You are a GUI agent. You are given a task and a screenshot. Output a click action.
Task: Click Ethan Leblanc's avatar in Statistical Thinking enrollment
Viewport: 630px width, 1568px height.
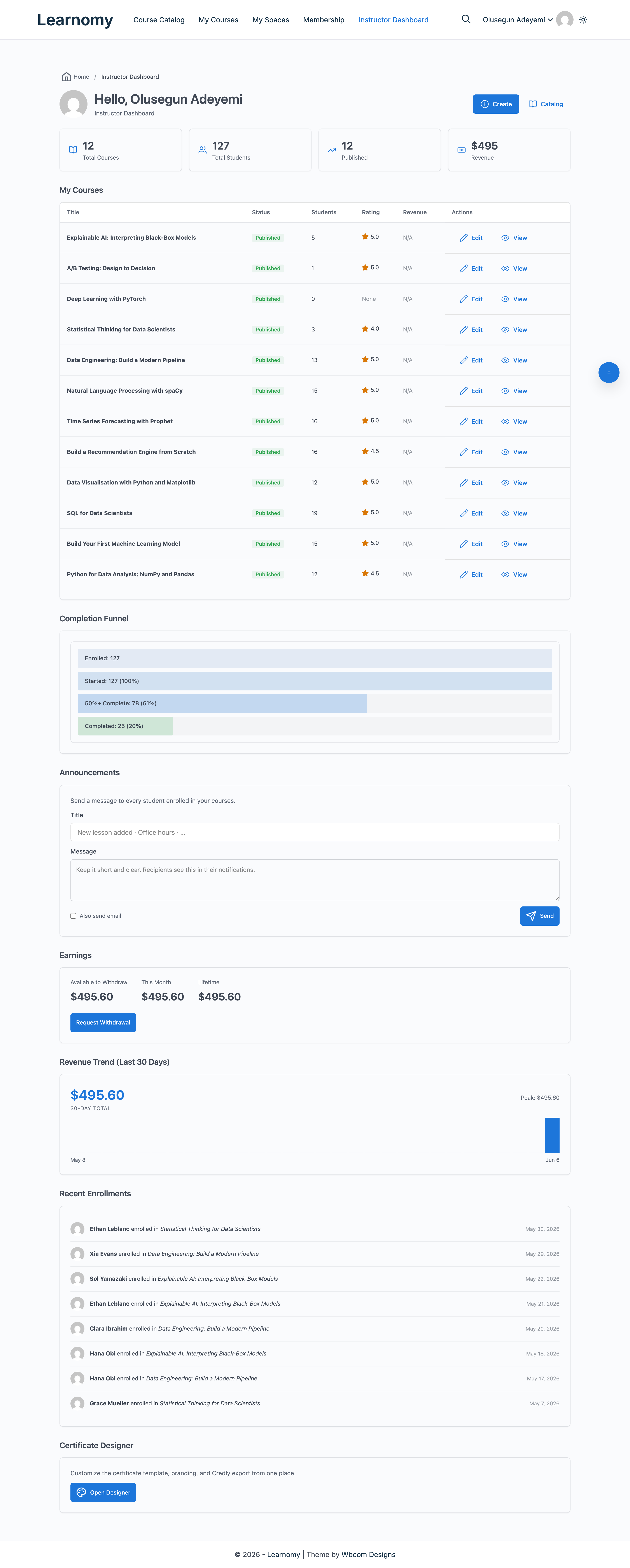(77, 1229)
